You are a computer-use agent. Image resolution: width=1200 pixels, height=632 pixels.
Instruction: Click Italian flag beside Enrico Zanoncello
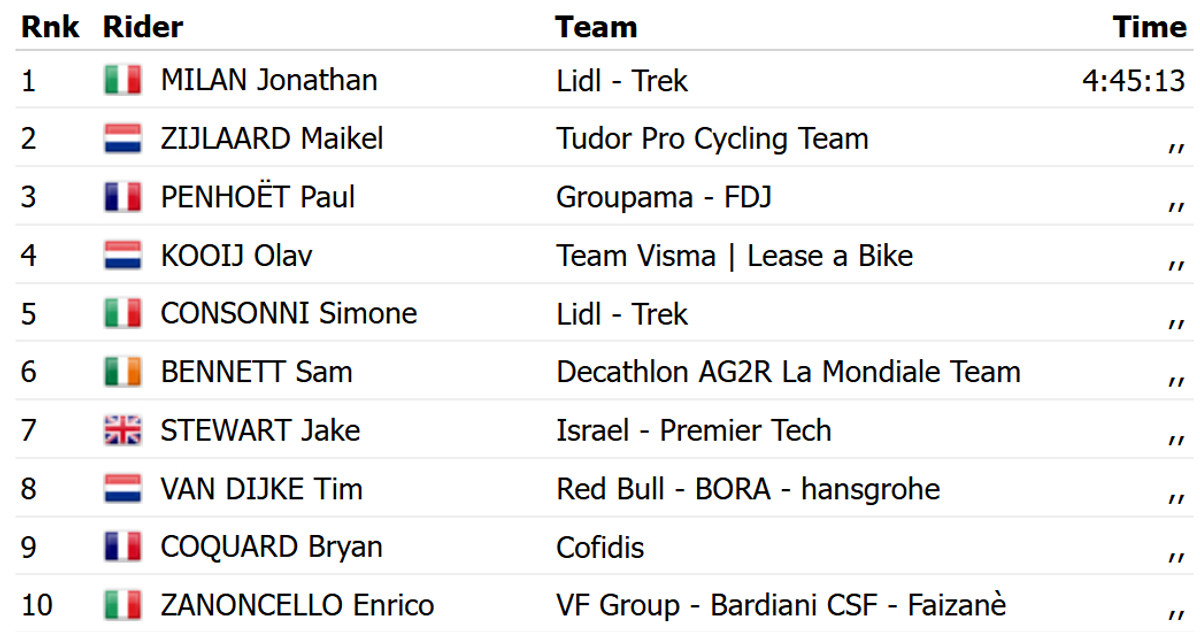point(122,605)
